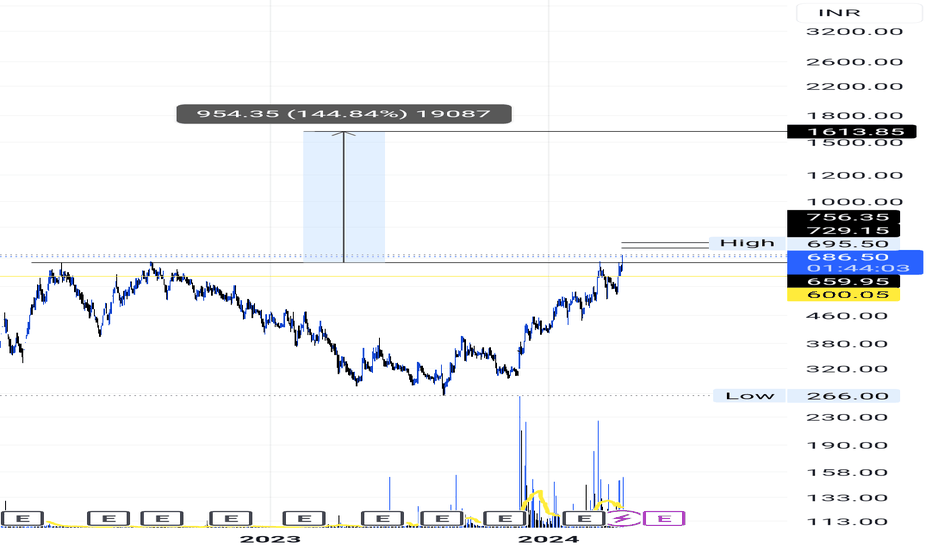Click the 230.00 price scale value
Image resolution: width=932 pixels, height=550 pixels.
point(847,417)
